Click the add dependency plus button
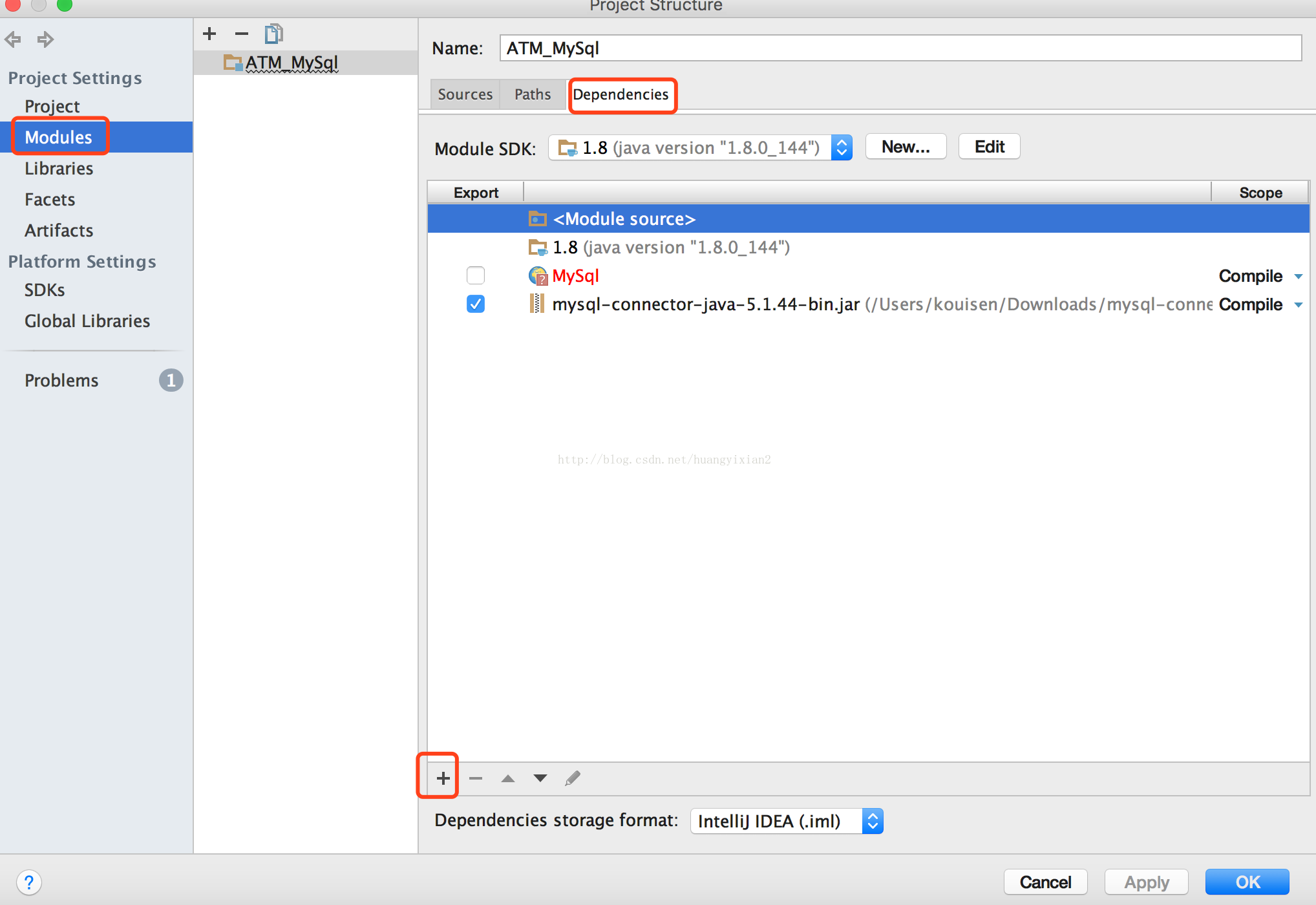 (440, 778)
